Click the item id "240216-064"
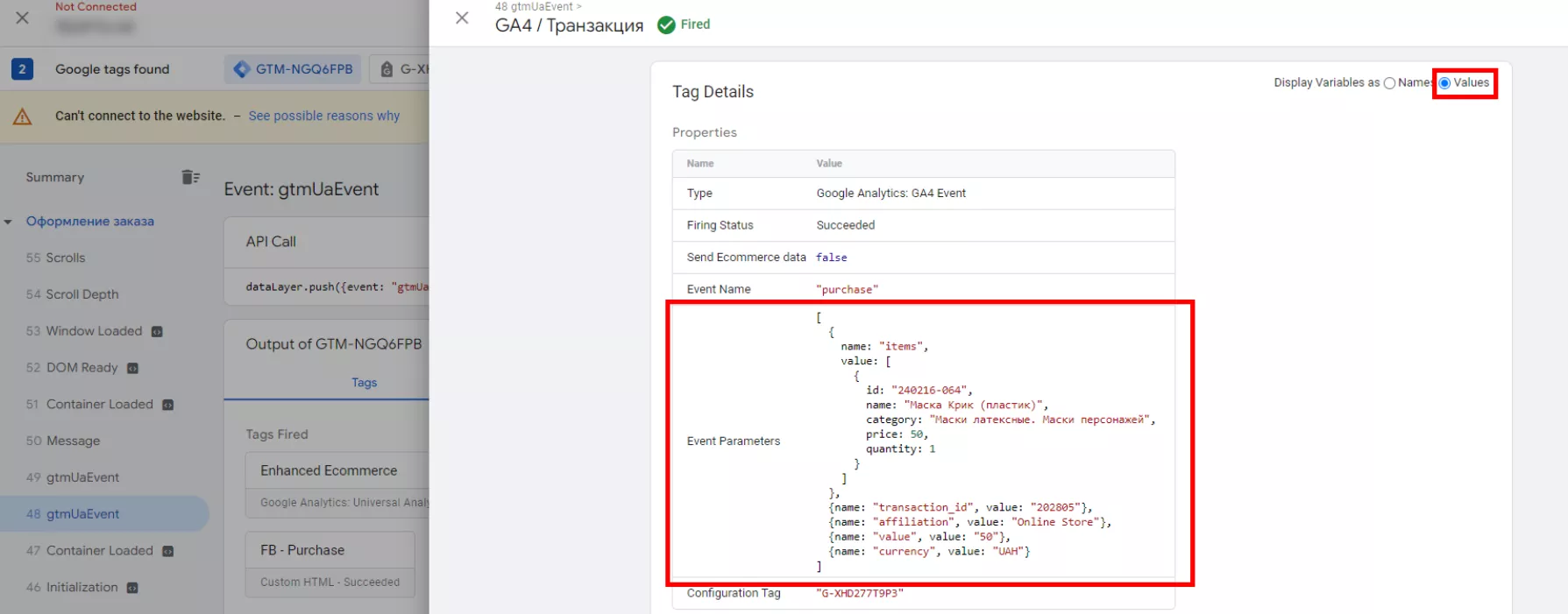This screenshot has height=614, width=1568. coord(929,391)
